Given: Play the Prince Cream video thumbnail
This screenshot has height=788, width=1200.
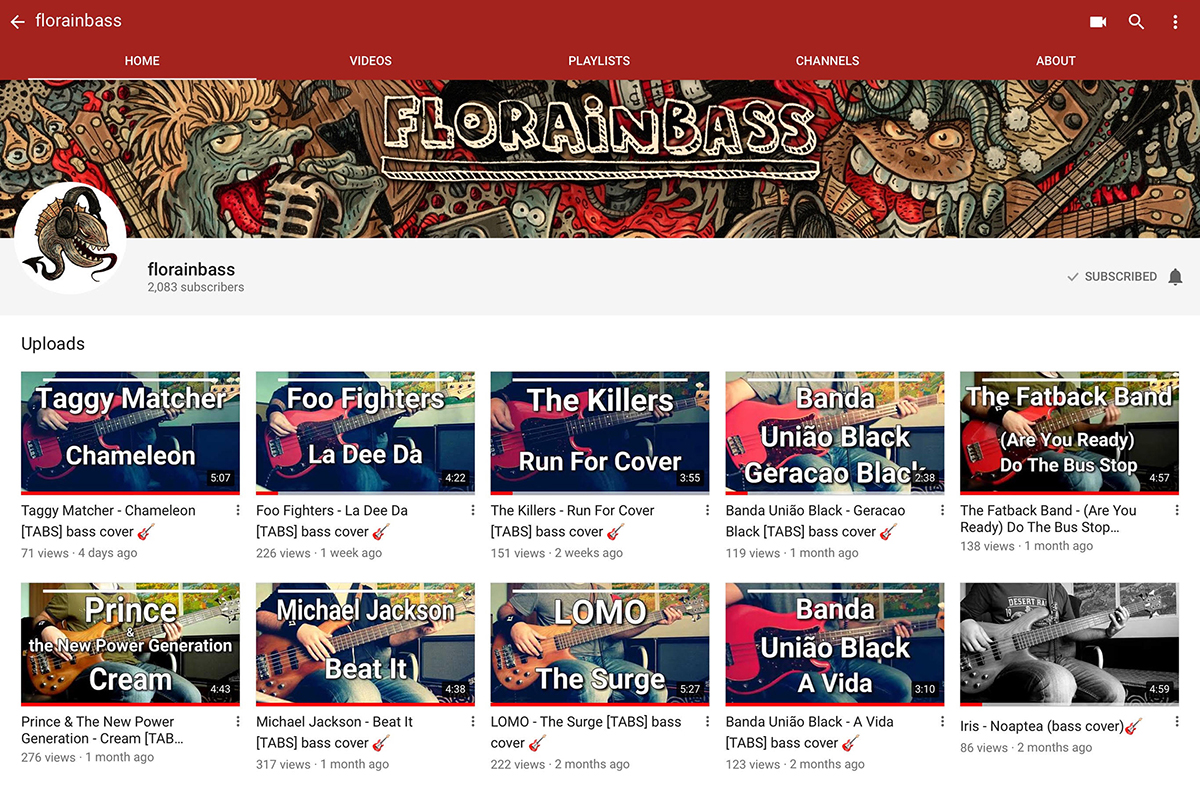Looking at the screenshot, I should pyautogui.click(x=130, y=643).
